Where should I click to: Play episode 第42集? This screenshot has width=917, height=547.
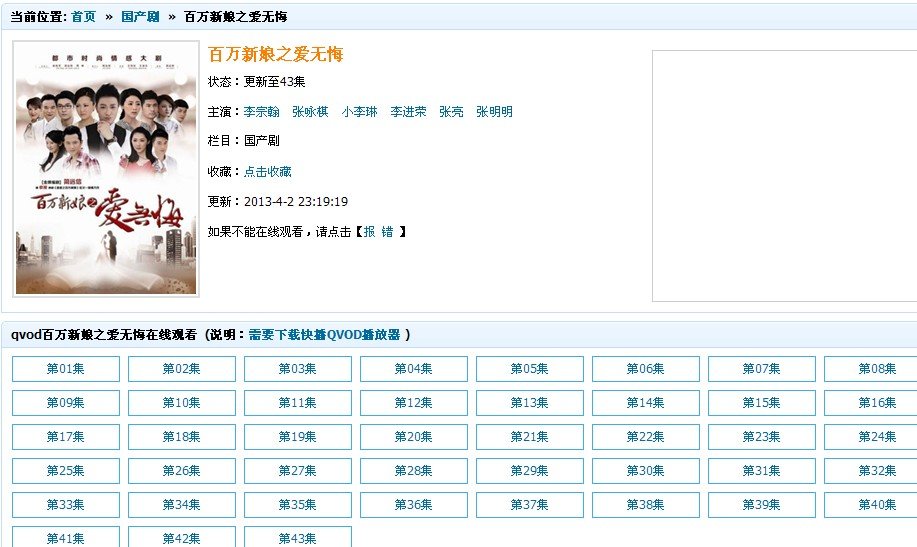(182, 537)
